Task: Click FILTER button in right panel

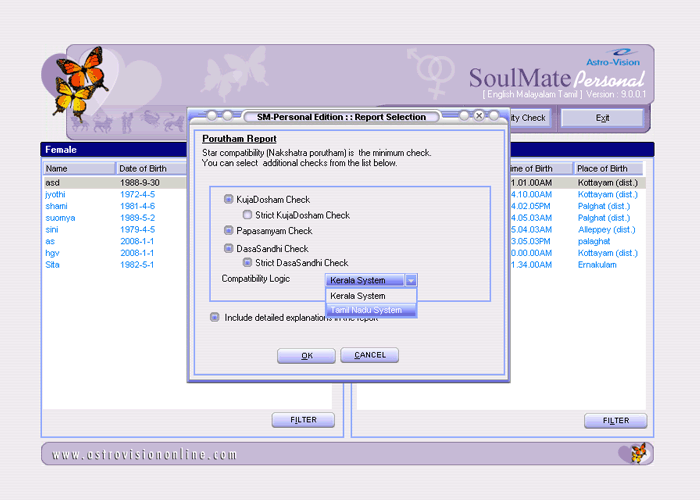Action: click(616, 421)
